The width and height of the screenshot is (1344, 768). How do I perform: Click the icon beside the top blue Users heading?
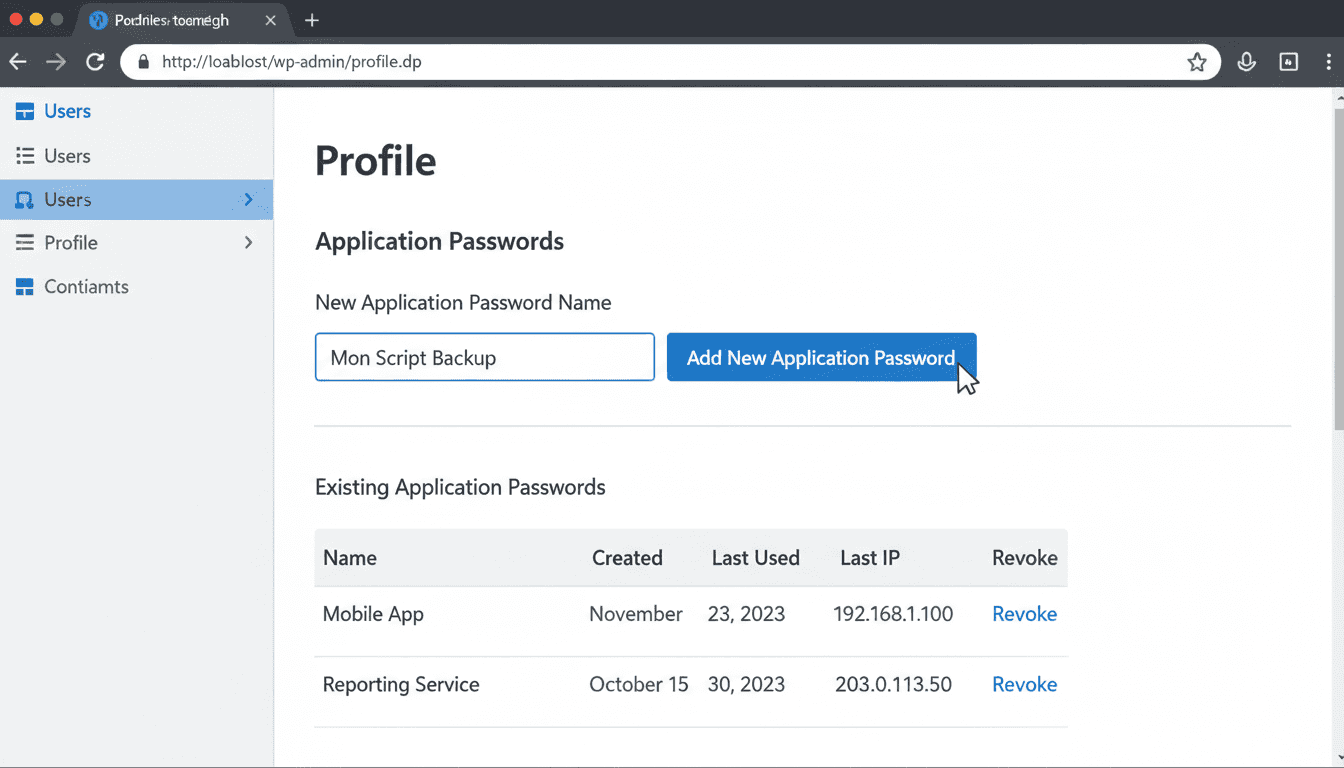pos(25,112)
